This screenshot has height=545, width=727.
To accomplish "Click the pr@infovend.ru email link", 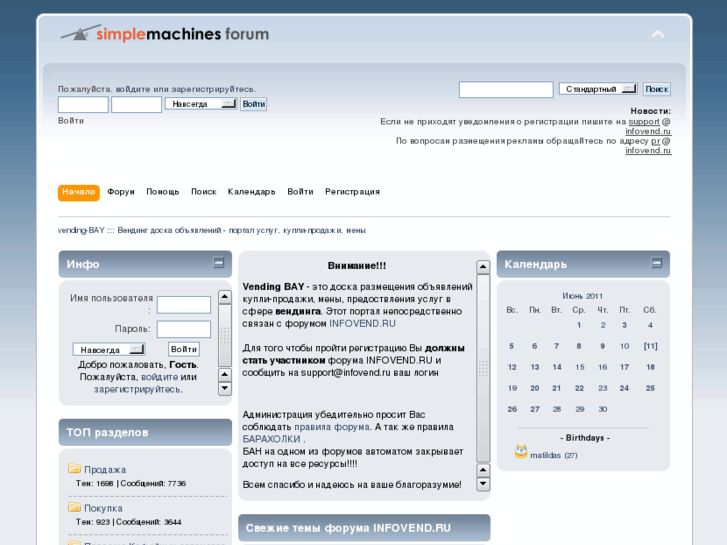I will tap(648, 145).
